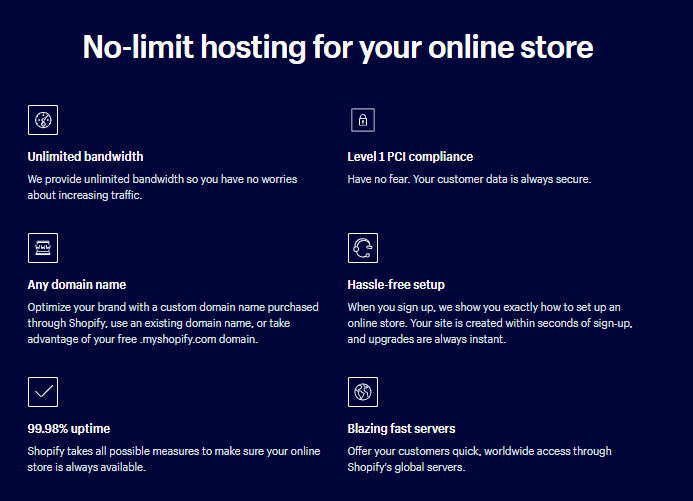Click the 'No-limit hosting for your online store' title
Screen dimensions: 693x501
click(338, 46)
